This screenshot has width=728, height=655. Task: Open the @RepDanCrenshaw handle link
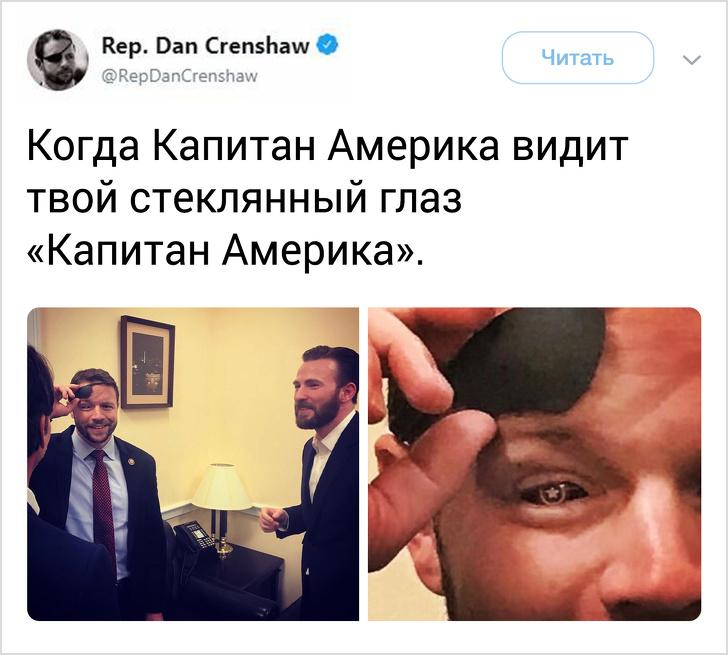(179, 76)
